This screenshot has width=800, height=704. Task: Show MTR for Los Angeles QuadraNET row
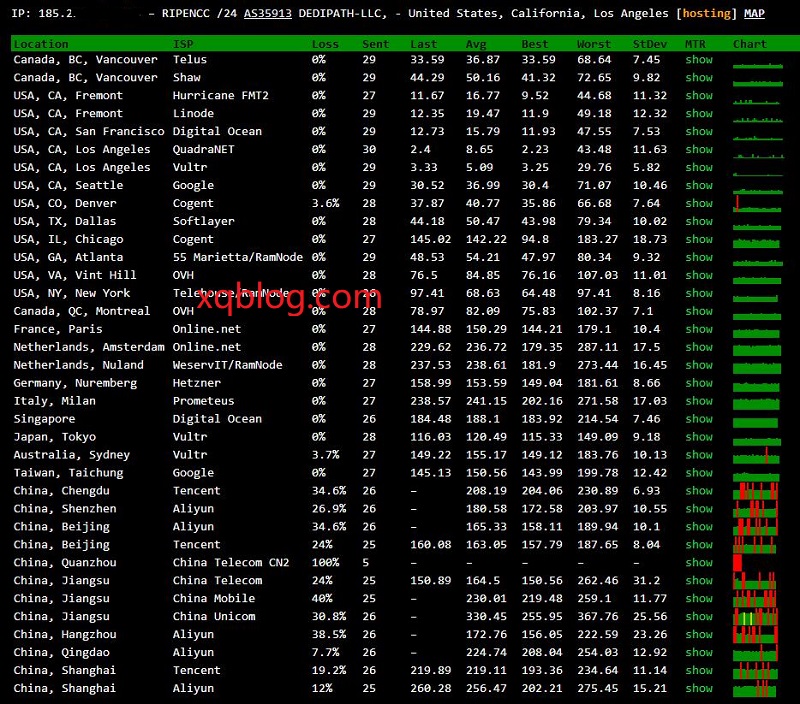(698, 149)
